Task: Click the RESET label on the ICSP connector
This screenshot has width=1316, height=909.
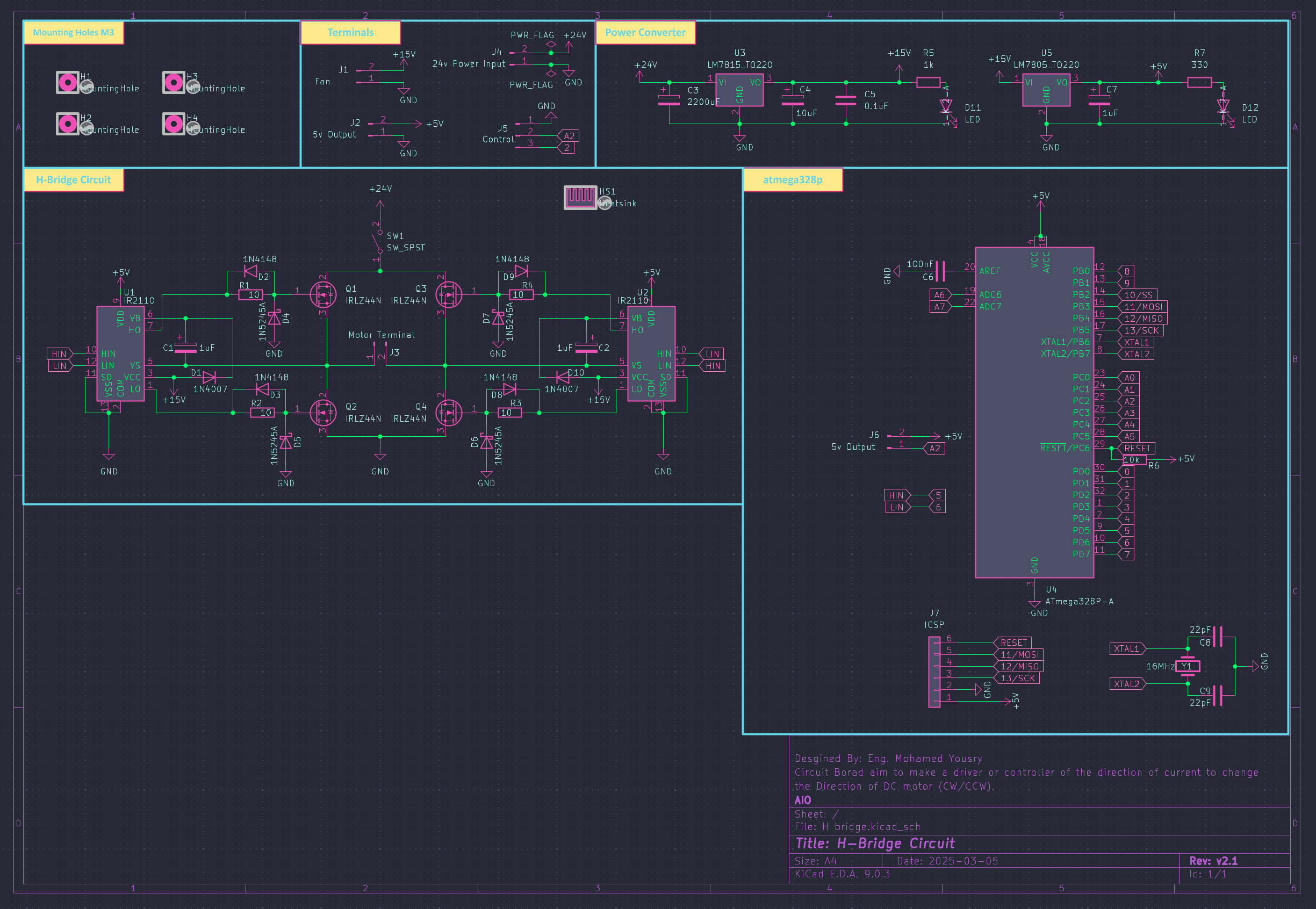Action: coord(1013,643)
